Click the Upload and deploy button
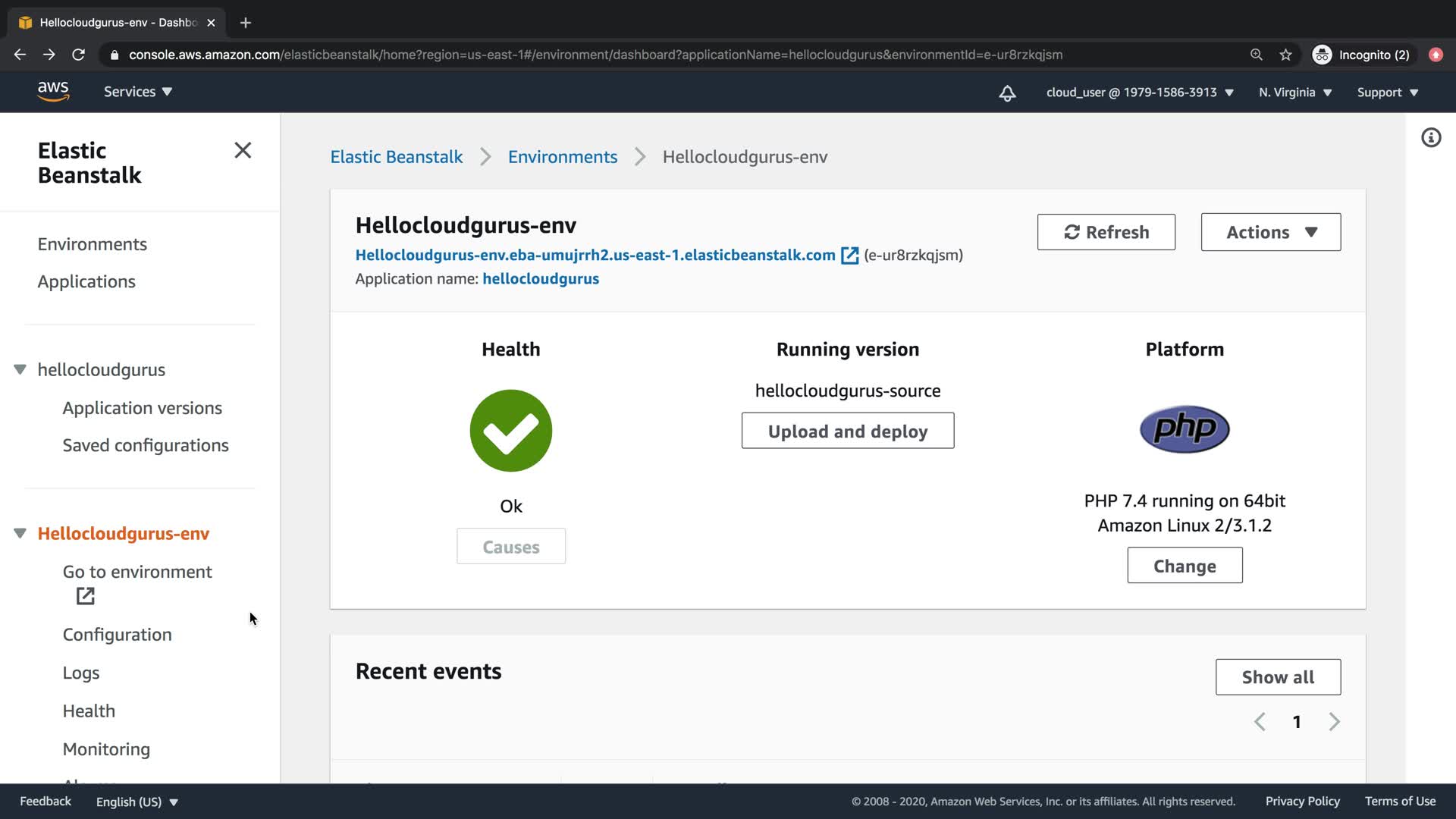The height and width of the screenshot is (819, 1456). coord(847,431)
